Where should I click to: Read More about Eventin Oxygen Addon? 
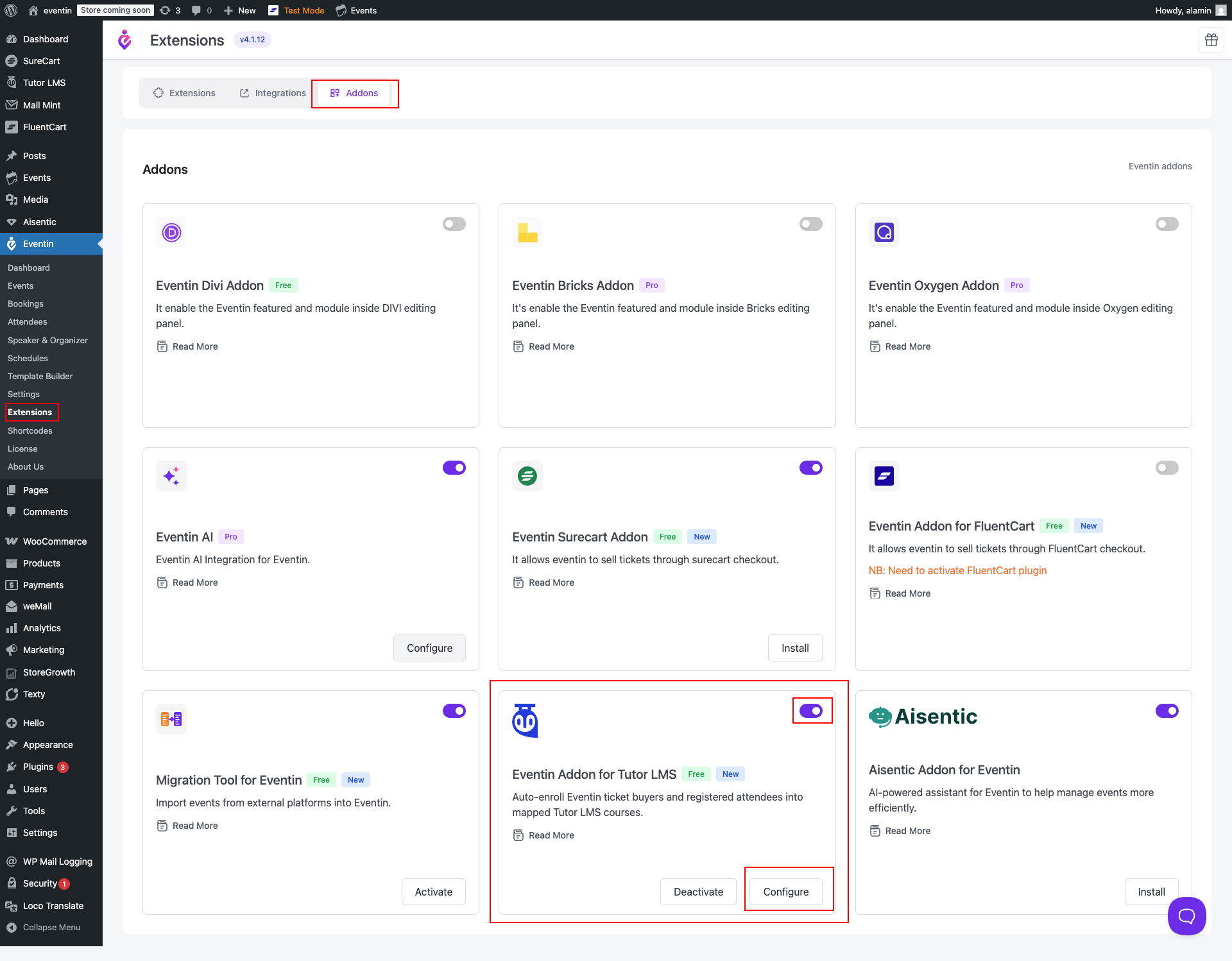coord(900,346)
